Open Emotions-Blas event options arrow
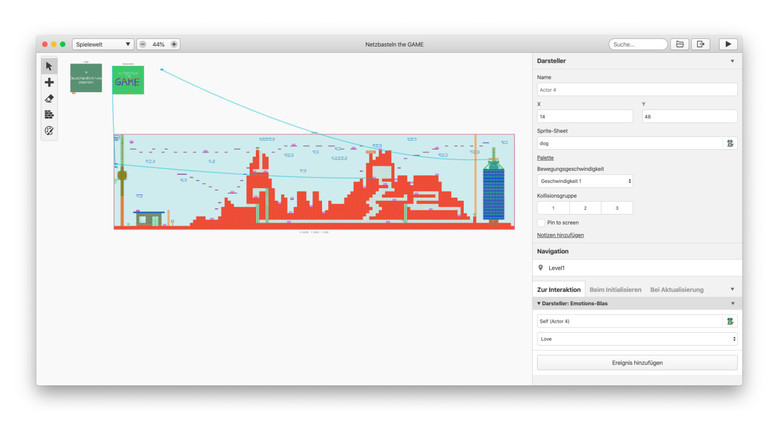Screen dimensions: 768x432 pyautogui.click(x=733, y=304)
